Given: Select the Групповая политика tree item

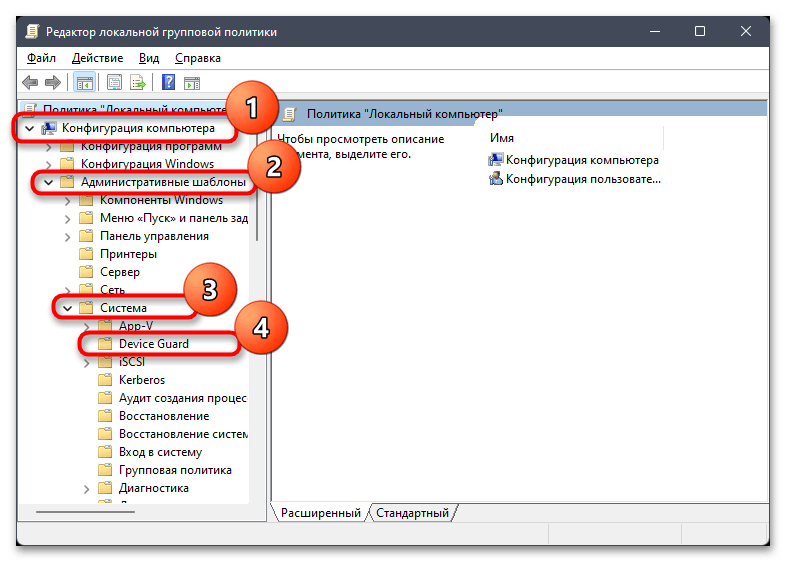Looking at the screenshot, I should (175, 470).
